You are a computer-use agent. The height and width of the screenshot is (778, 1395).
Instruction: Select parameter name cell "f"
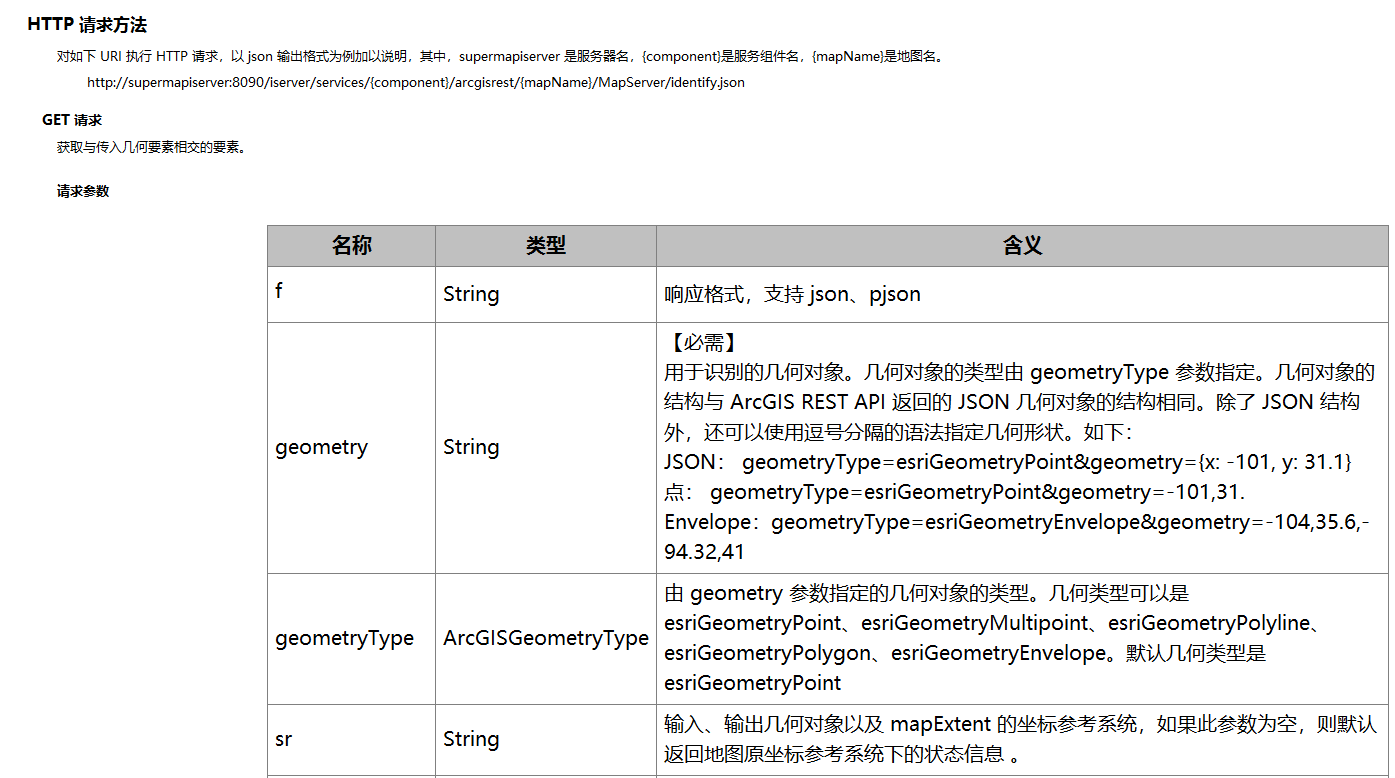pos(352,294)
